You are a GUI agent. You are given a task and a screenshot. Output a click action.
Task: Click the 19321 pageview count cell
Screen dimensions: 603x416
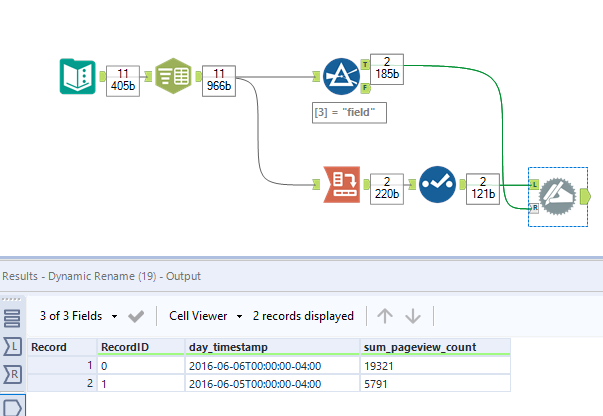[435, 366]
